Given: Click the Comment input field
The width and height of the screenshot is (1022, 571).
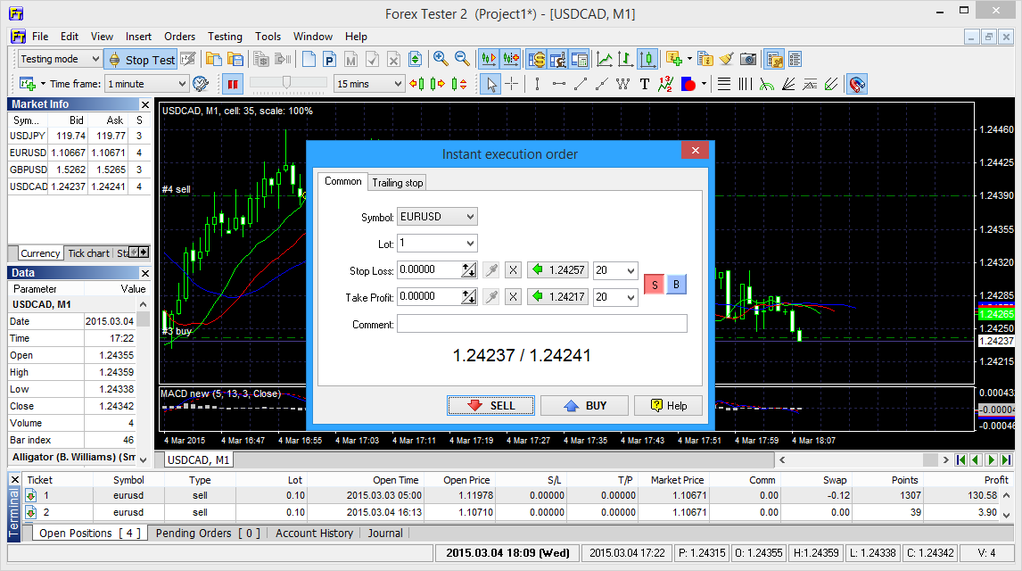Looking at the screenshot, I should pyautogui.click(x=542, y=324).
